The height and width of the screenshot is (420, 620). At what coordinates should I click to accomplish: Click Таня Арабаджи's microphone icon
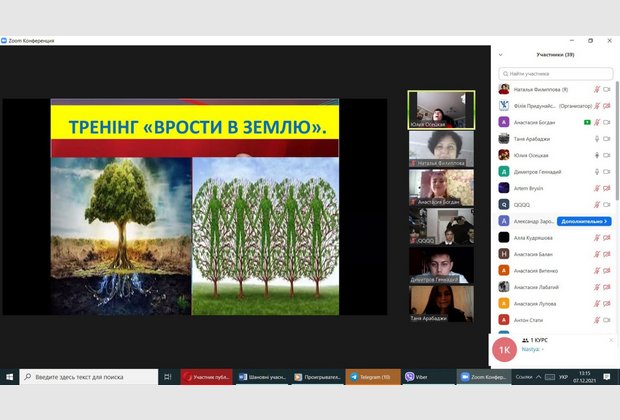(x=597, y=138)
